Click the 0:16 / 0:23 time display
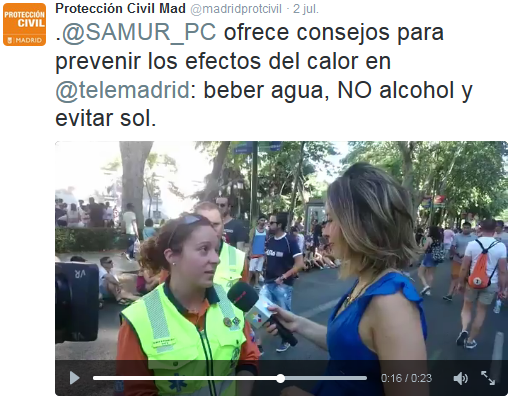Viewport: 514px width, 402px height. coord(406,378)
